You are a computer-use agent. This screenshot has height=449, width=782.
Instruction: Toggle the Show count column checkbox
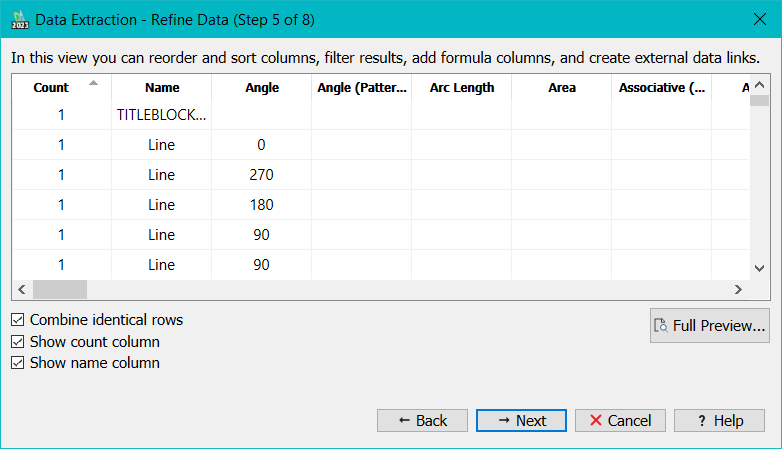[x=18, y=342]
